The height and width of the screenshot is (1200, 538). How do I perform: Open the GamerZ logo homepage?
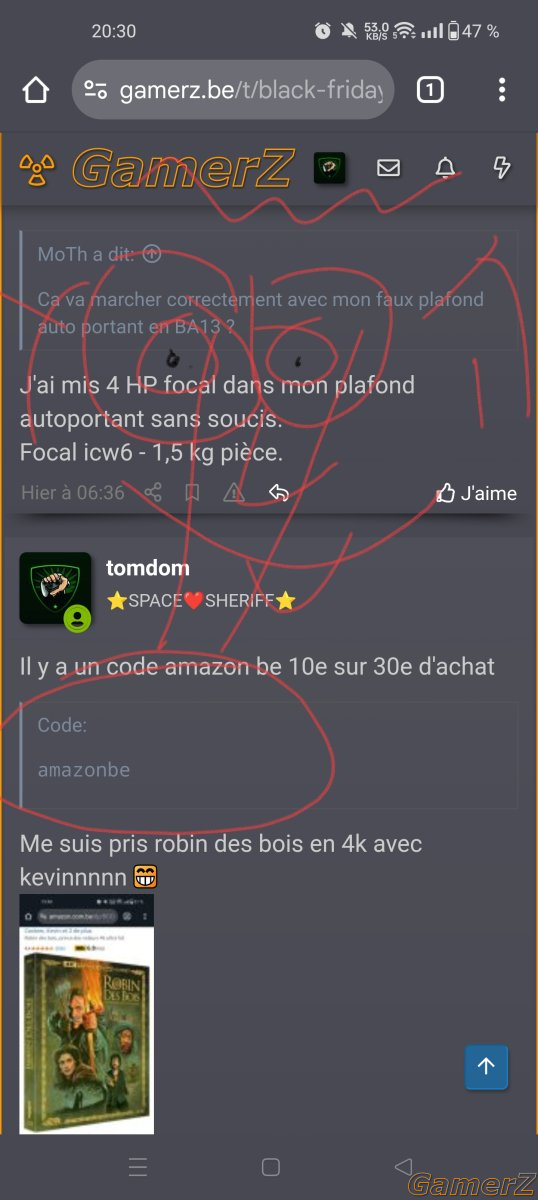pos(183,168)
